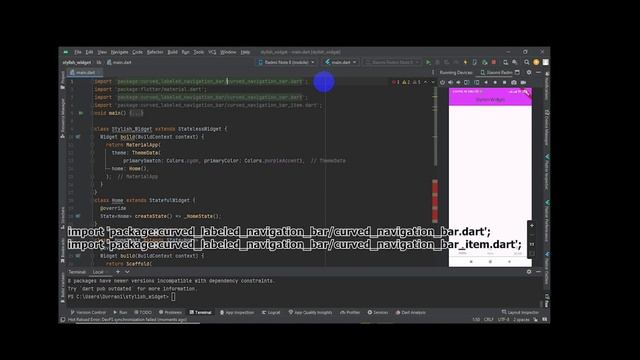Open the Redmi Note device selector dropdown

(x=287, y=62)
